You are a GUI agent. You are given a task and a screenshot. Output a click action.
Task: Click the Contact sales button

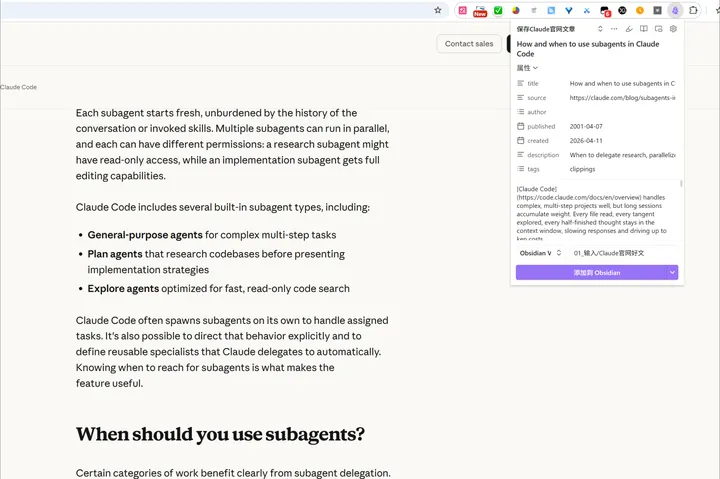[x=469, y=44]
